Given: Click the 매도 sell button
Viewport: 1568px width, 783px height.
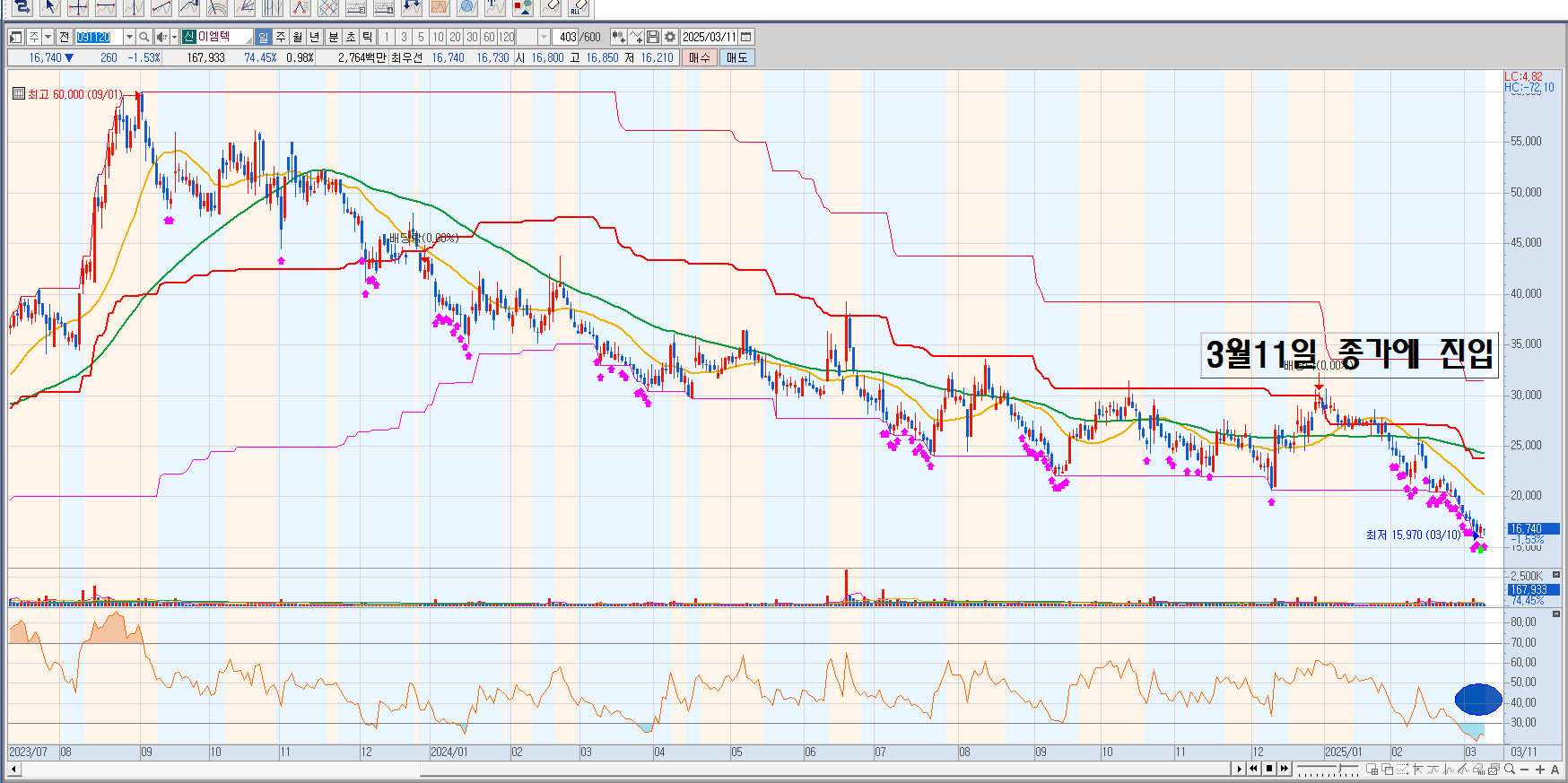Looking at the screenshot, I should (736, 57).
